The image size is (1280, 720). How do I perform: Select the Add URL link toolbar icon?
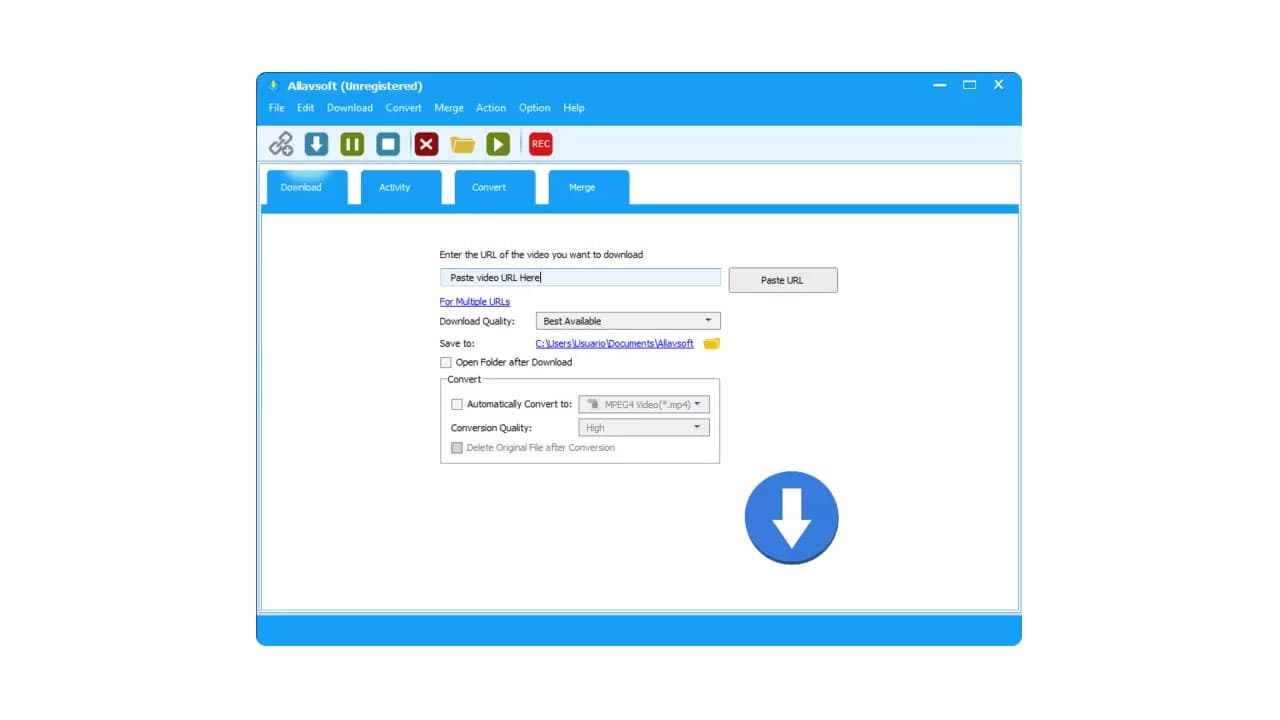280,143
